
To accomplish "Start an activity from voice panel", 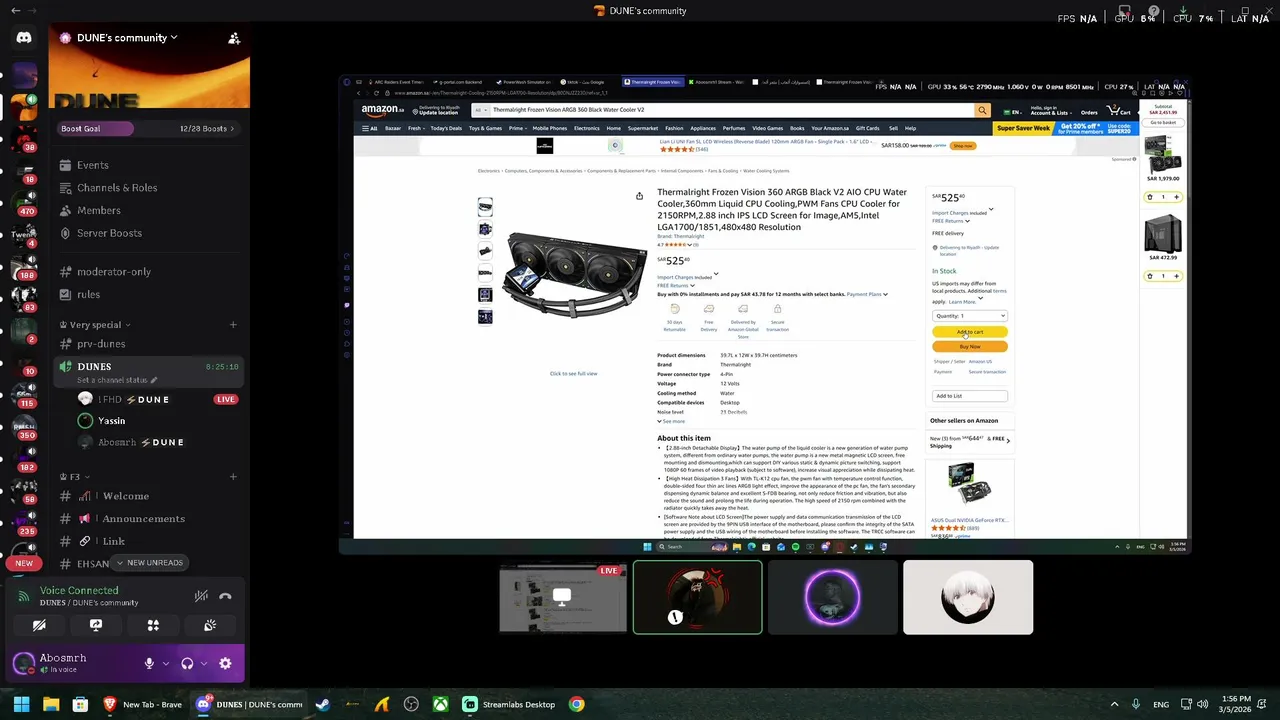I will click(x=153, y=626).
